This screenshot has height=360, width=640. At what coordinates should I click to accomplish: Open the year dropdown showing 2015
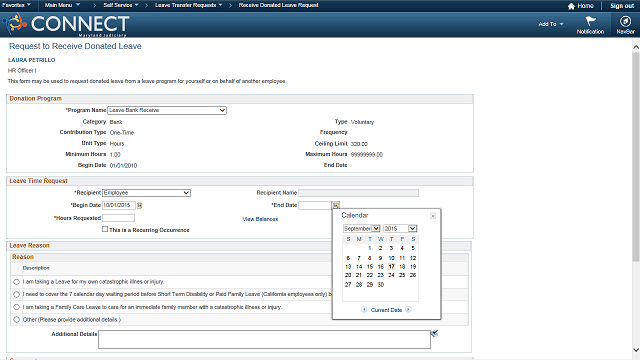[x=400, y=229]
